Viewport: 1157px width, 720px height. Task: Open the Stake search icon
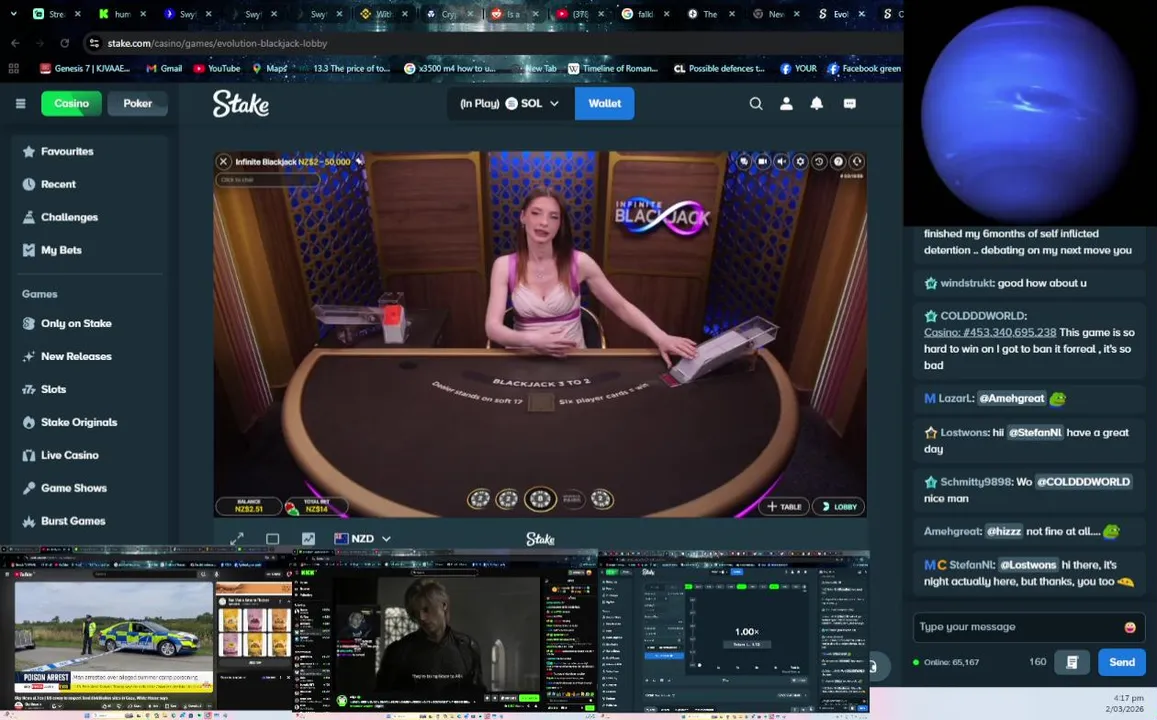coord(756,104)
